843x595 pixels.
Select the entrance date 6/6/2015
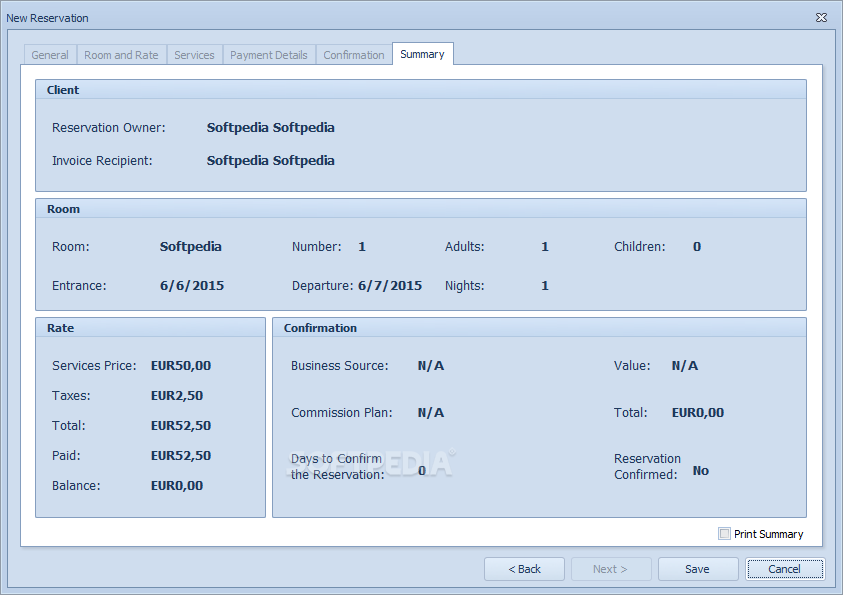[192, 286]
